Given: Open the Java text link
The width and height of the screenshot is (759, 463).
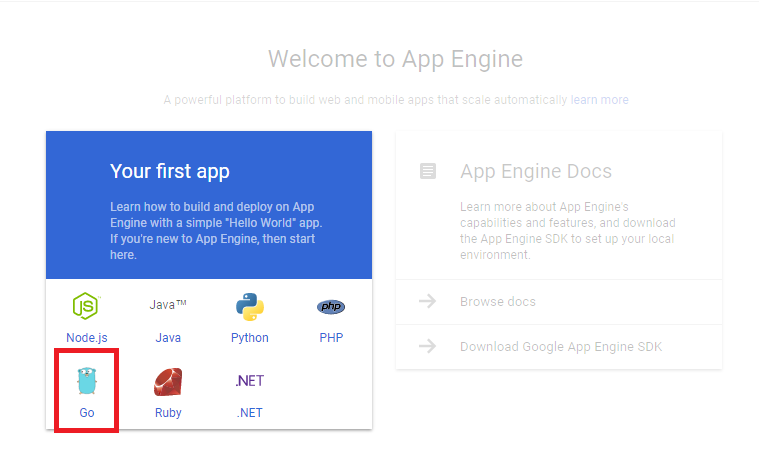Looking at the screenshot, I should 168,338.
